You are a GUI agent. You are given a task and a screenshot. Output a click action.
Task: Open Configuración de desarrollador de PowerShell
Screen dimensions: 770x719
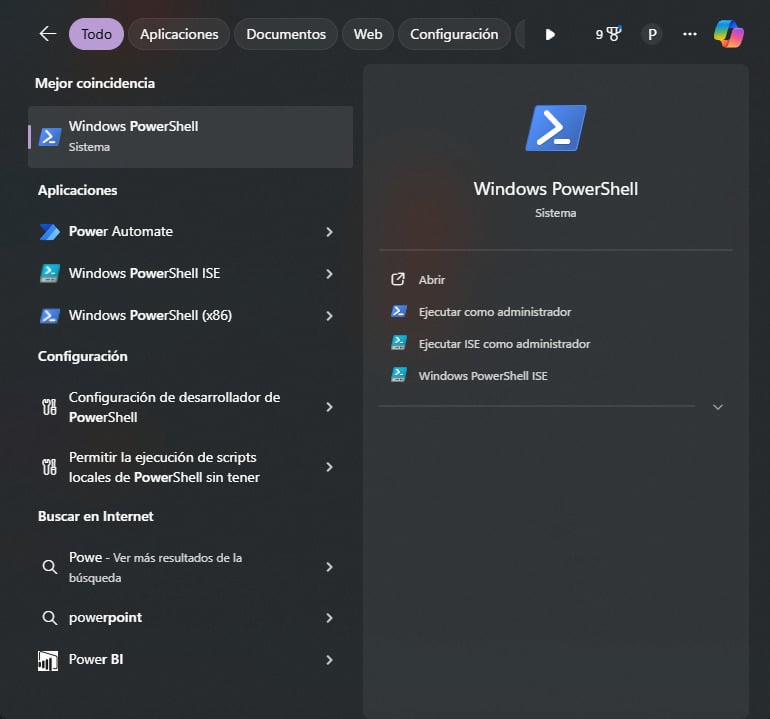[x=174, y=407]
